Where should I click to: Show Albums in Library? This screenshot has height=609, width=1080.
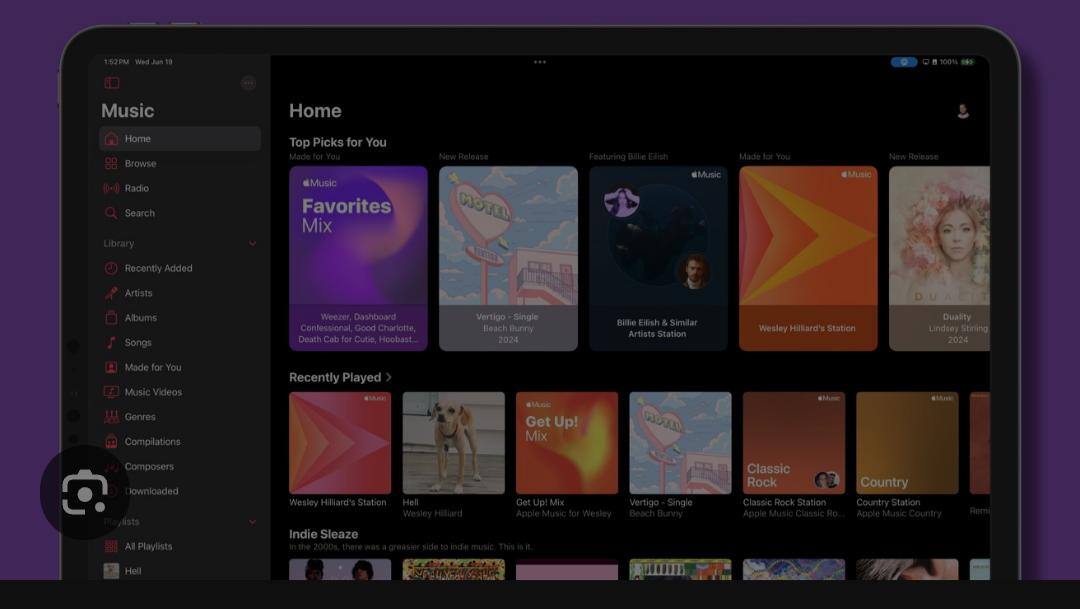click(140, 318)
